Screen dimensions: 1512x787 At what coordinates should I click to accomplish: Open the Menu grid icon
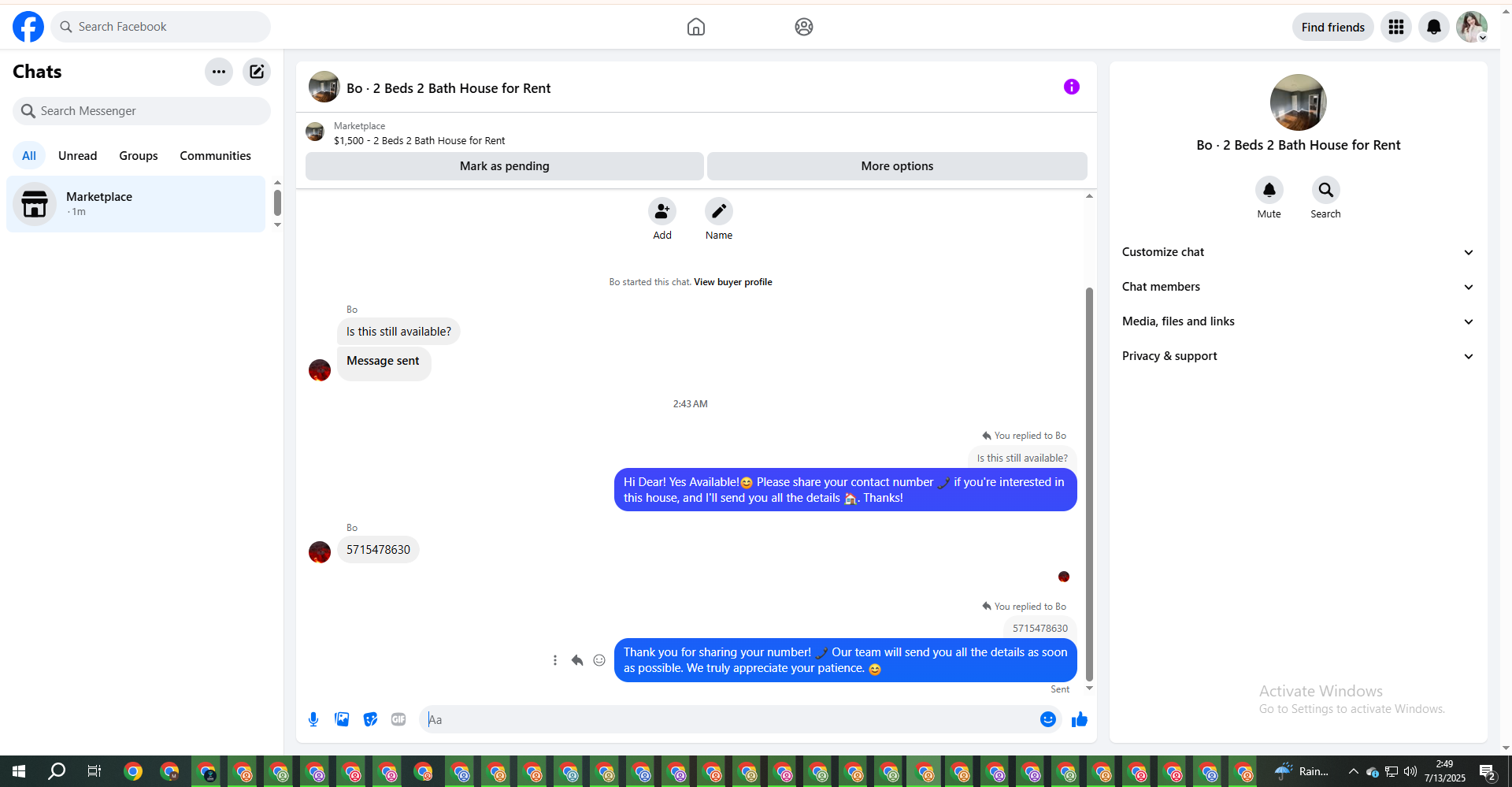(x=1396, y=27)
